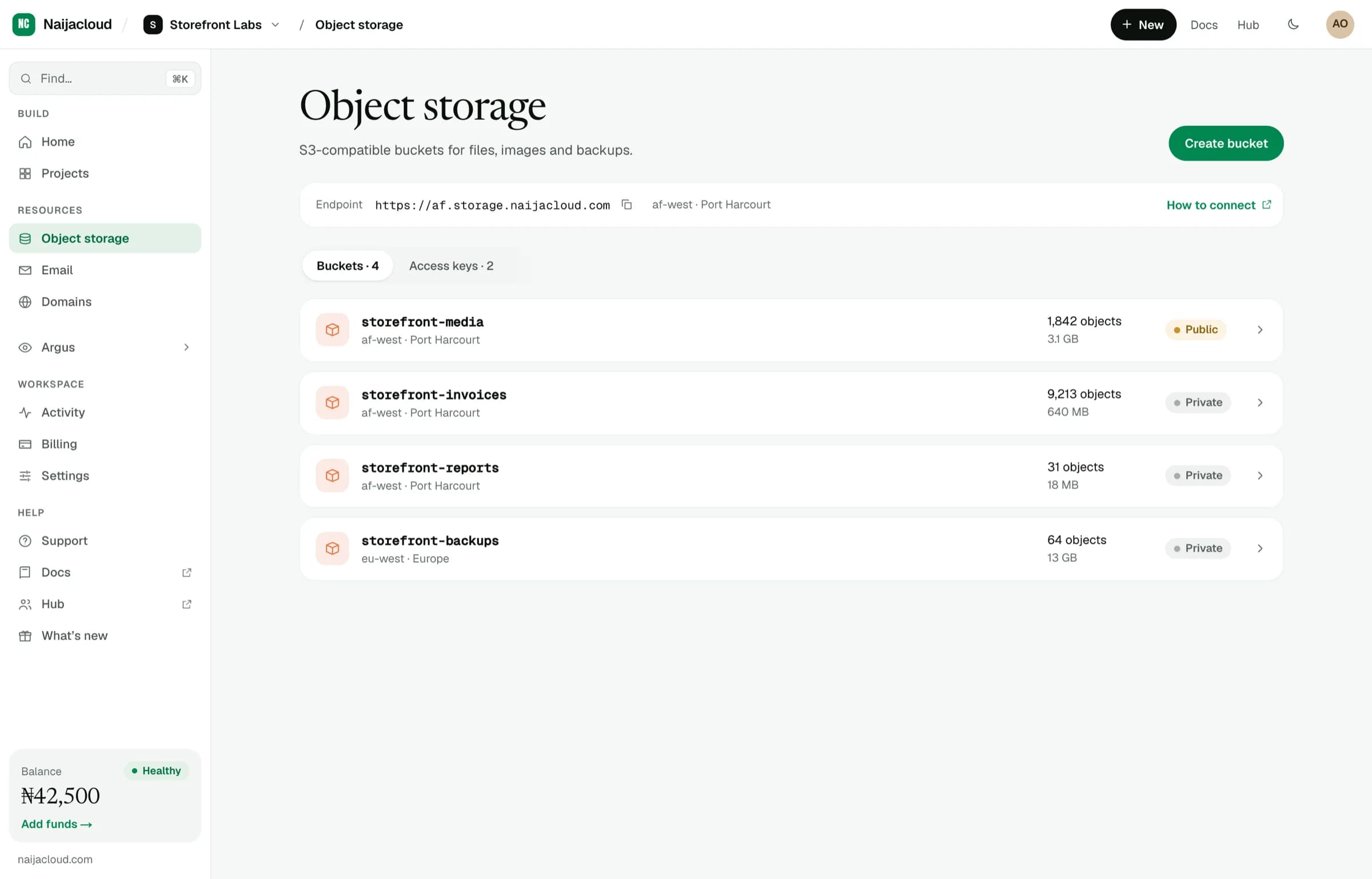1372x879 pixels.
Task: Open Domains in the sidebar
Action: tap(105, 302)
